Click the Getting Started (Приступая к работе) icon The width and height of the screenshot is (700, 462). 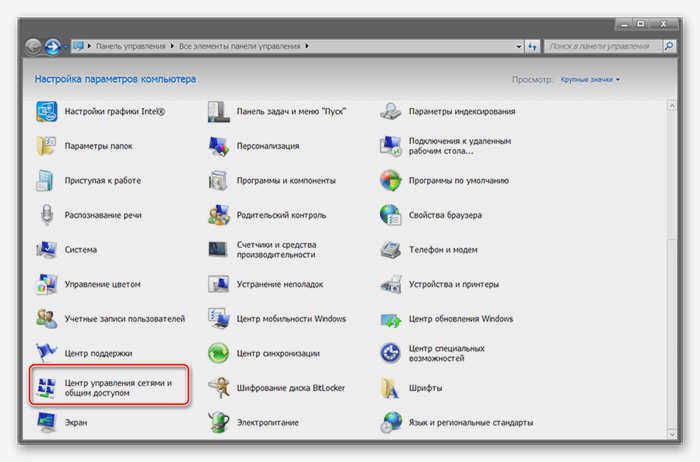pyautogui.click(x=46, y=180)
